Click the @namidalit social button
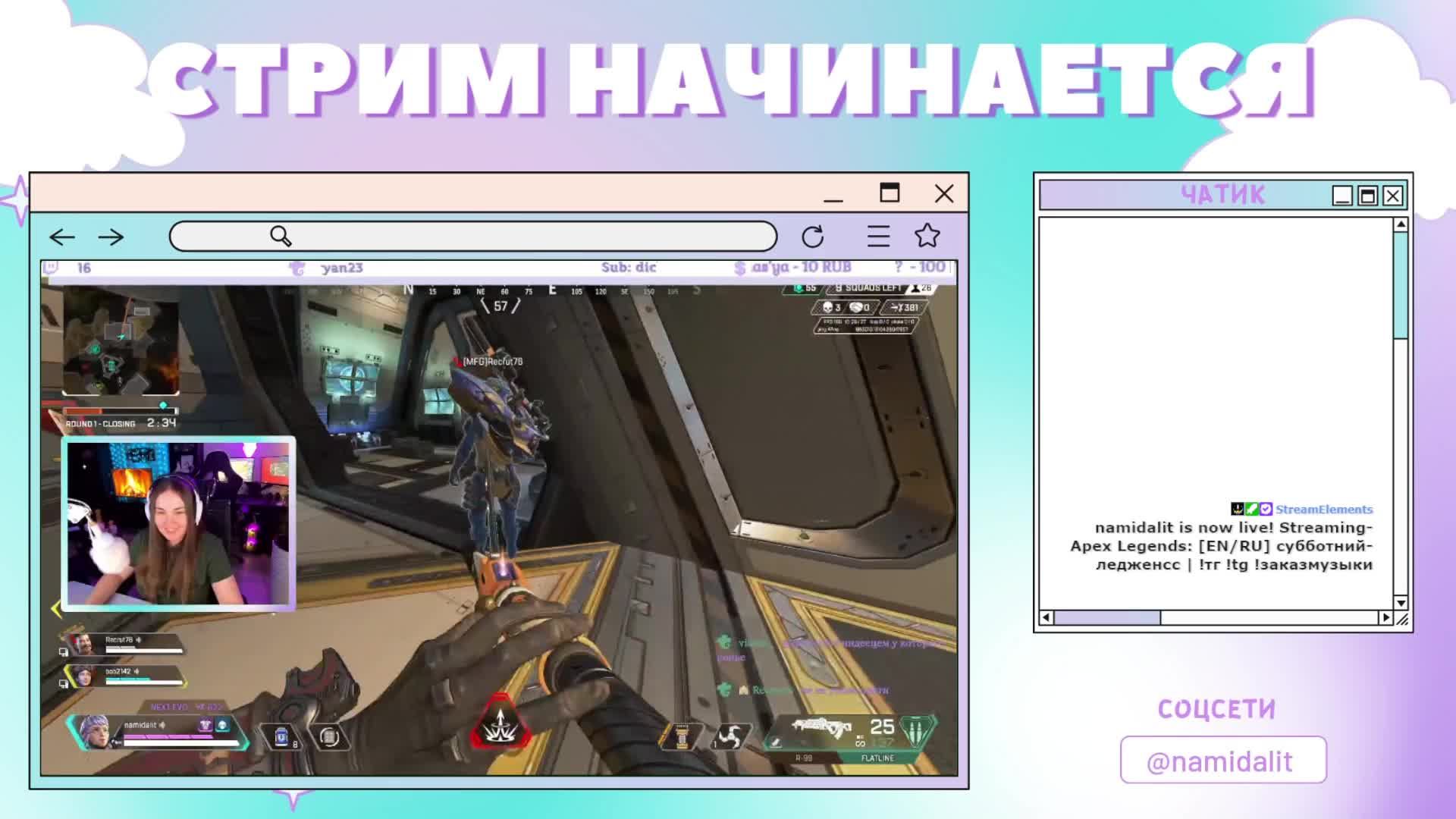1456x819 pixels. pyautogui.click(x=1222, y=761)
